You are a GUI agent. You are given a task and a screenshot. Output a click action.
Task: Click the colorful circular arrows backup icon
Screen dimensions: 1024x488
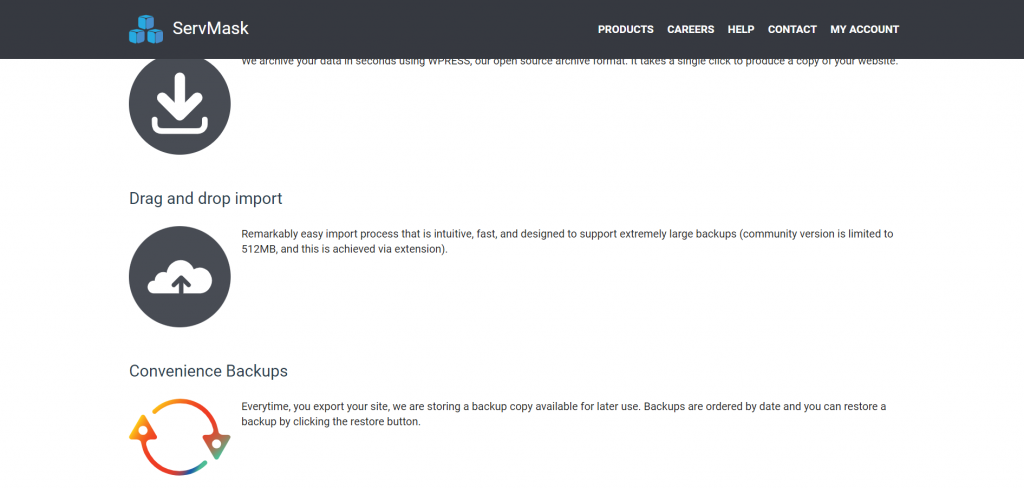[180, 436]
